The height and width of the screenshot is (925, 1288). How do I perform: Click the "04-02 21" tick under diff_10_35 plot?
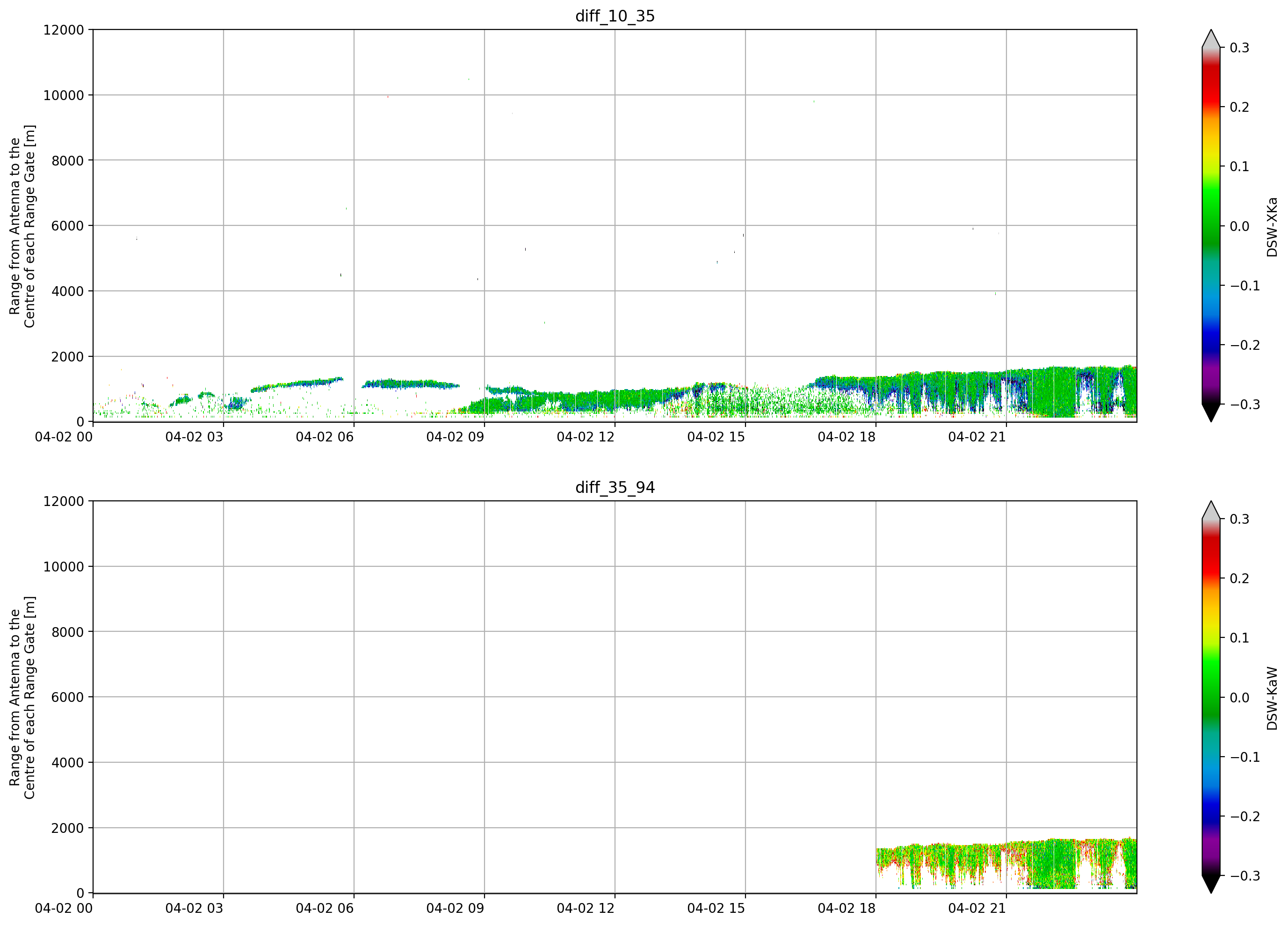click(x=977, y=437)
